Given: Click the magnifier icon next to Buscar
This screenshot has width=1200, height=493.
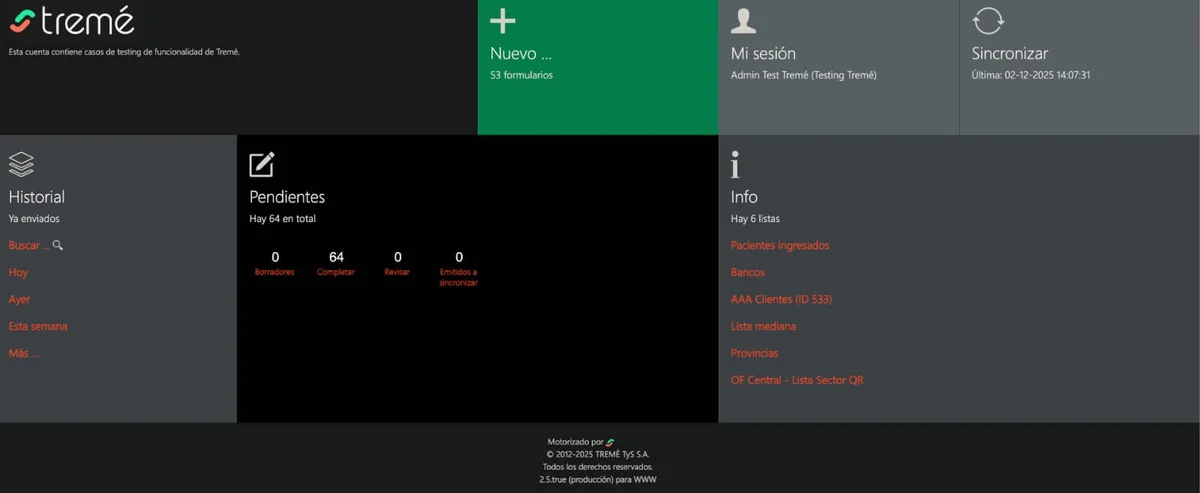Looking at the screenshot, I should (x=58, y=245).
